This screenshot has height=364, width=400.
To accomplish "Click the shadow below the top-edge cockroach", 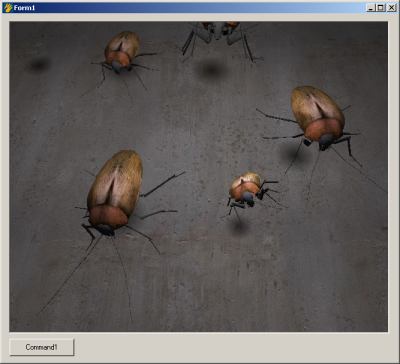I will click(212, 70).
